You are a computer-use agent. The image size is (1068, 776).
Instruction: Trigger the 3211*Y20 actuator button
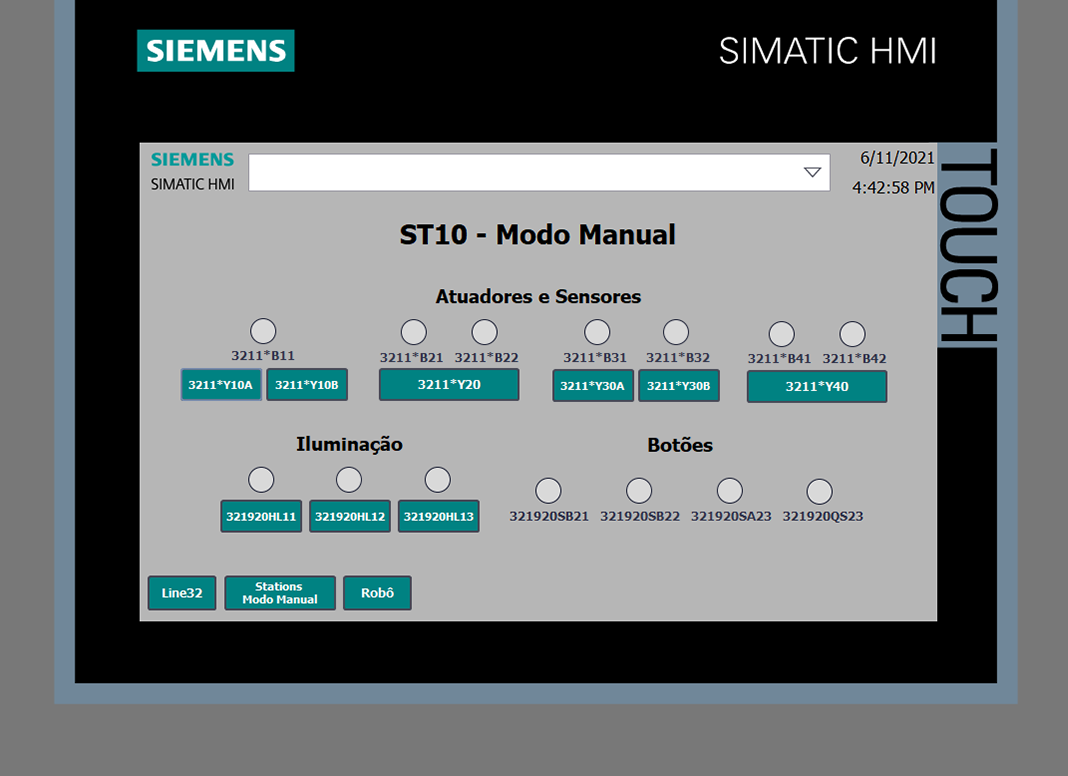[449, 385]
